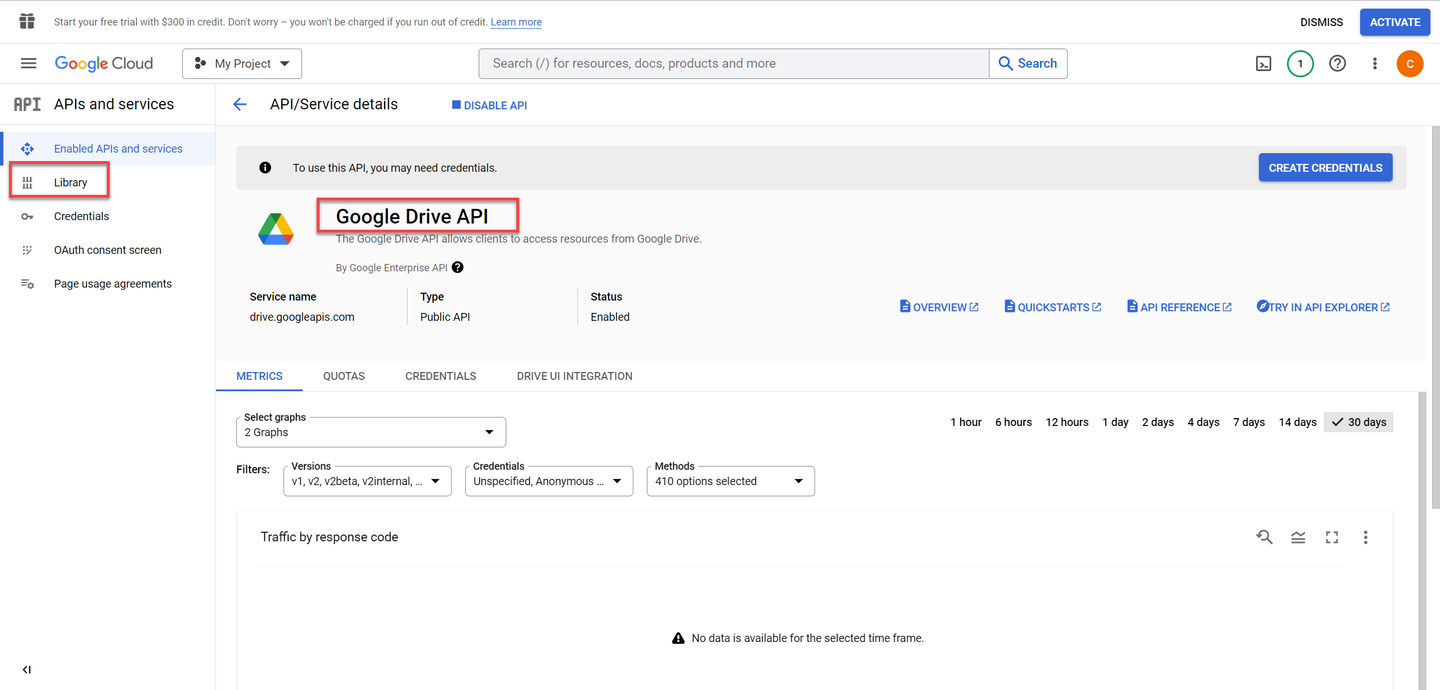Dismiss the free trial banner

(x=1322, y=22)
